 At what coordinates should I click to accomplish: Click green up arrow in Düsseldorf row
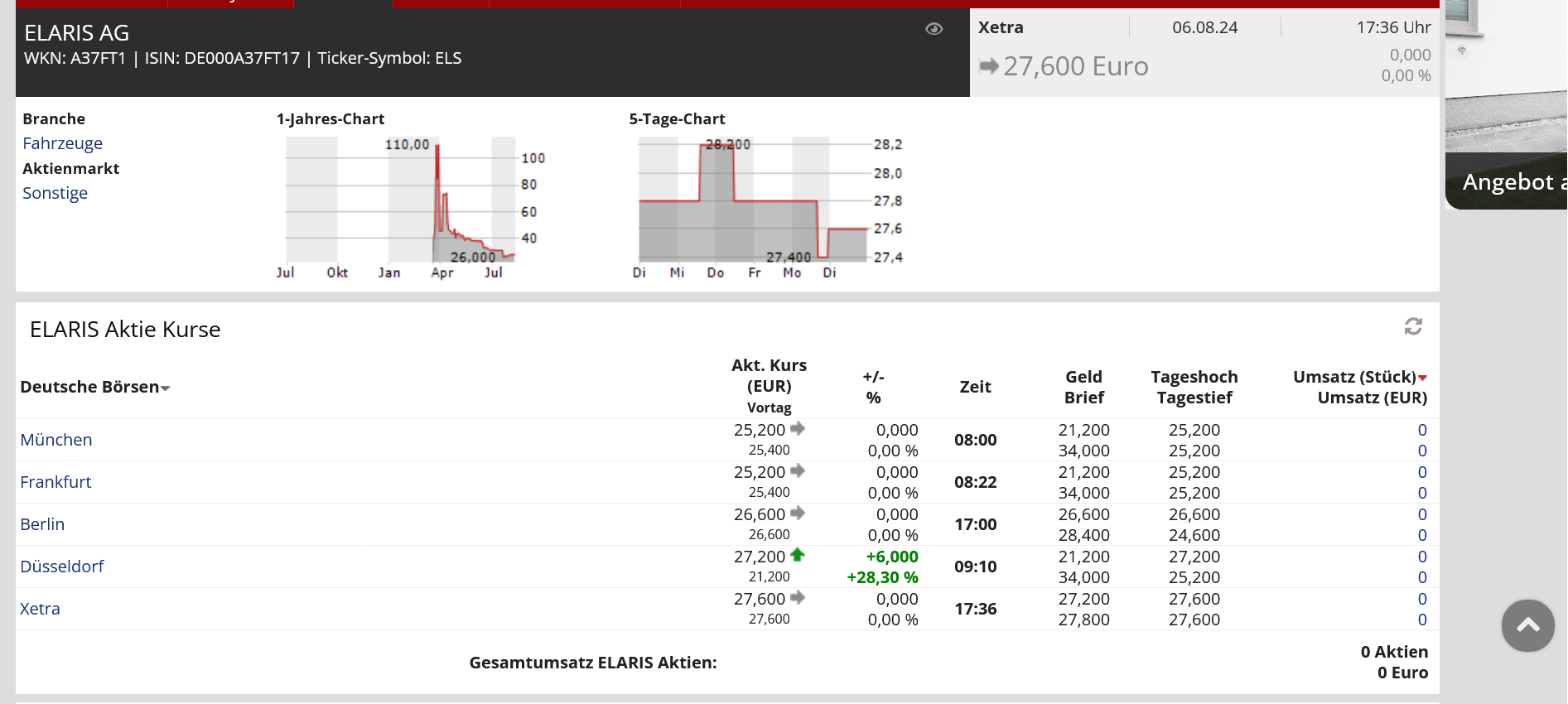point(798,556)
